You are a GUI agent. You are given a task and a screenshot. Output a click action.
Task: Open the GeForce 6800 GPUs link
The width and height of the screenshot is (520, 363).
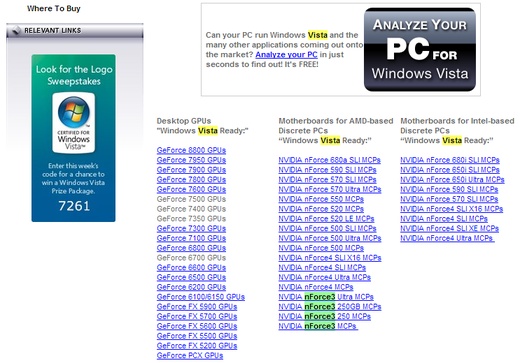coord(191,248)
